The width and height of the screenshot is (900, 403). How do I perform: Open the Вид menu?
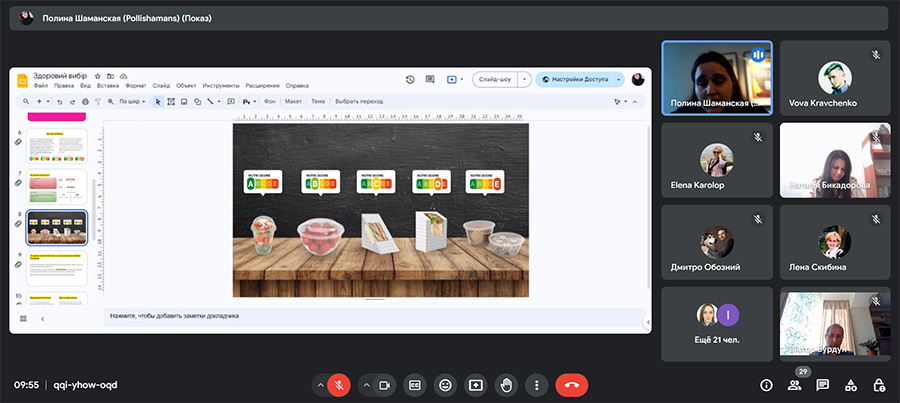86,86
